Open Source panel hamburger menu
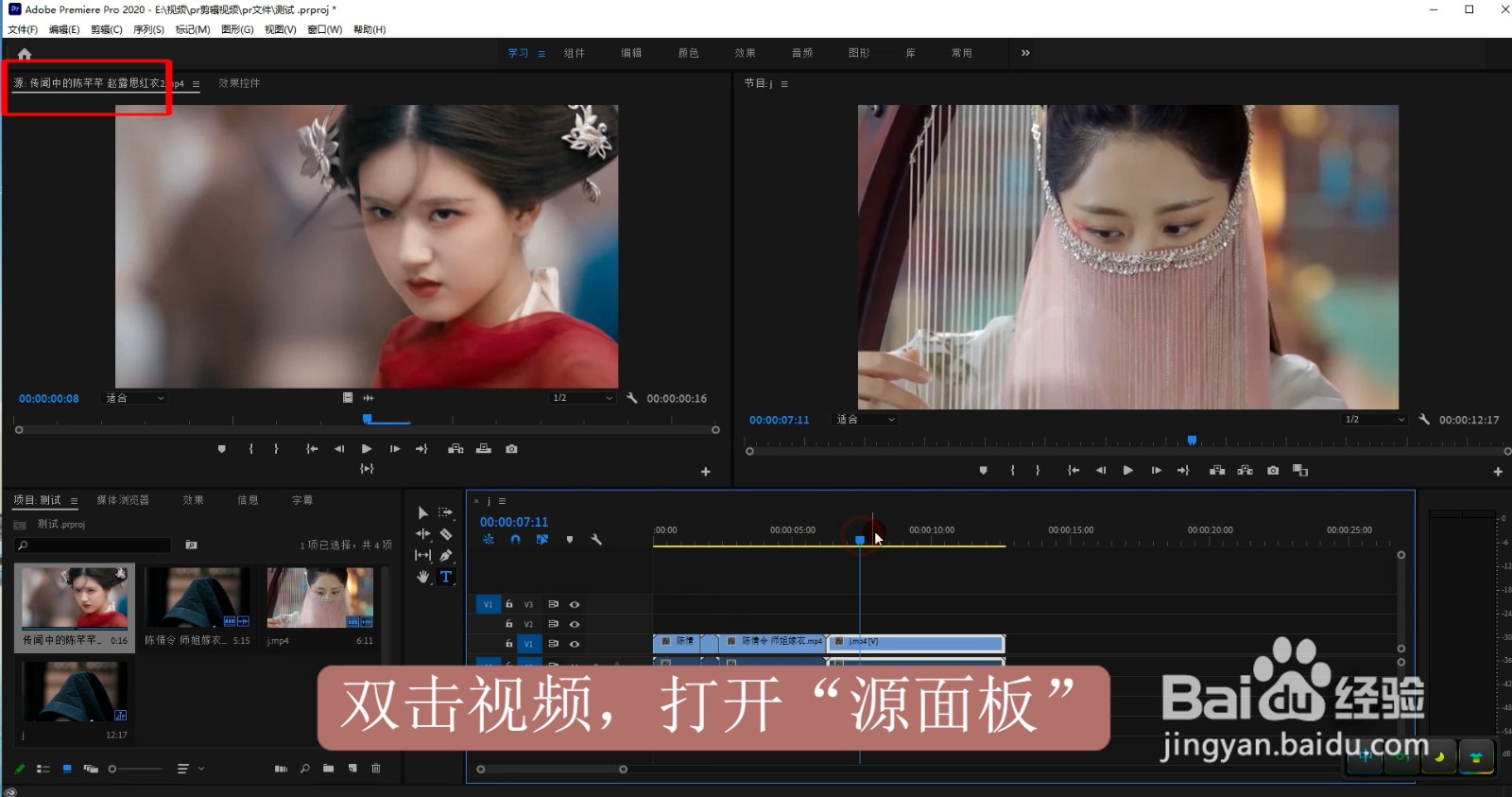1512x797 pixels. [196, 84]
